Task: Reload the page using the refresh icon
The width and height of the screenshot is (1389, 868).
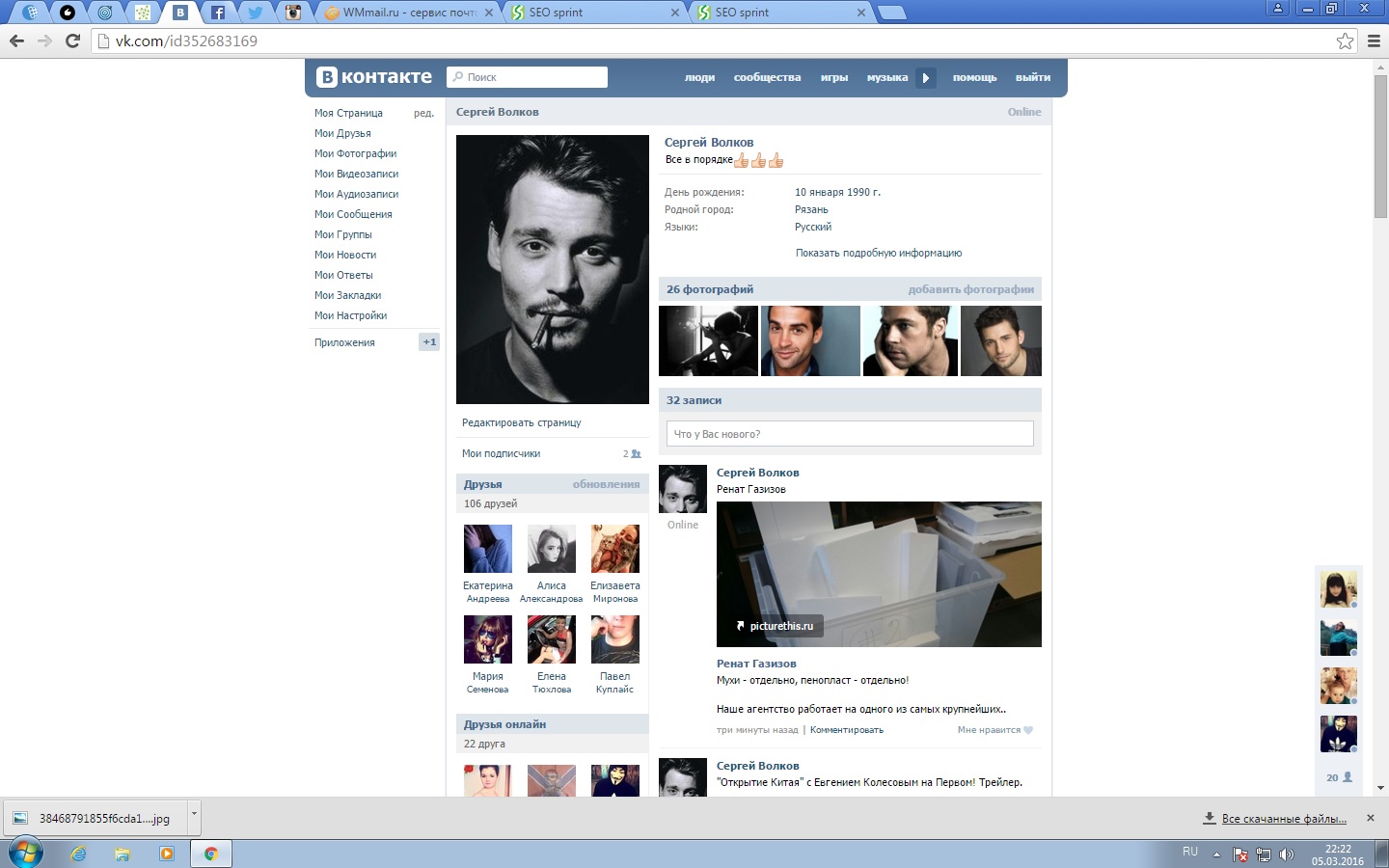Action: (x=72, y=41)
